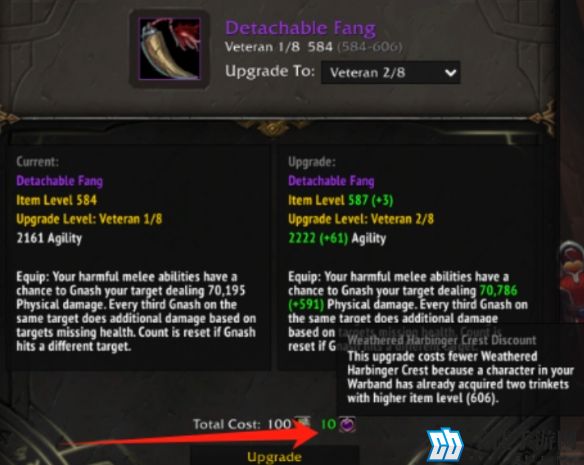Click the purple Weathered Harbinger Crest icon

tap(347, 424)
